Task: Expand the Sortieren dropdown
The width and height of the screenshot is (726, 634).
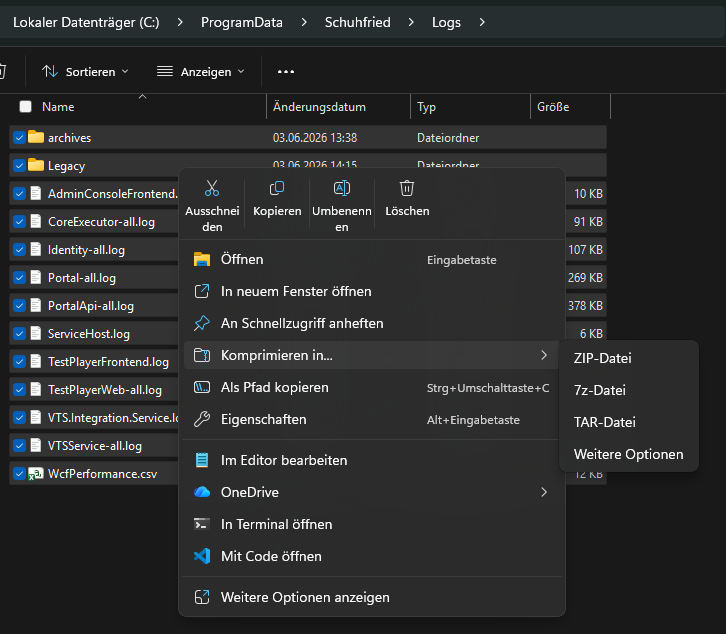Action: pyautogui.click(x=125, y=72)
